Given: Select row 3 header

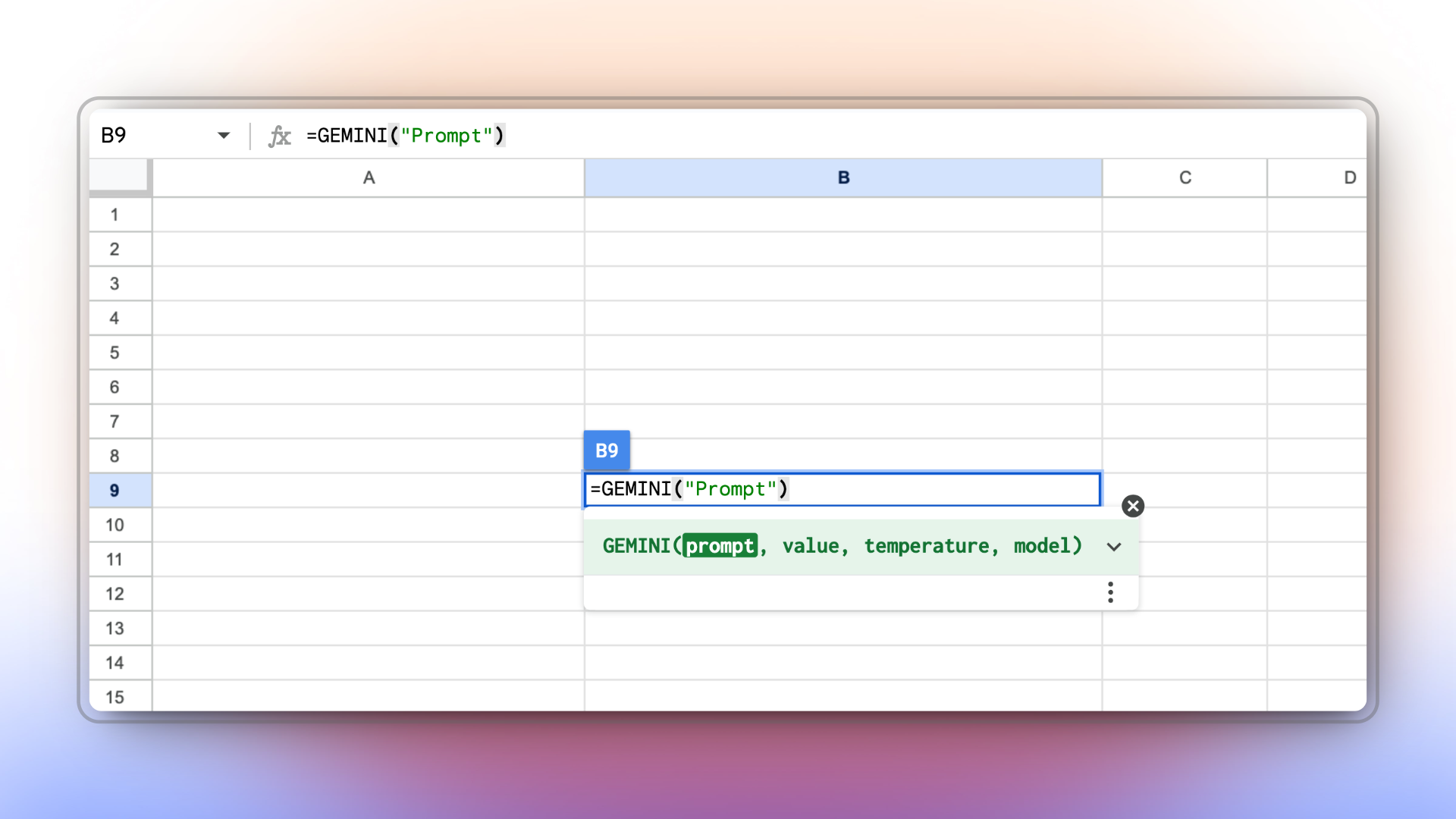Looking at the screenshot, I should (121, 284).
